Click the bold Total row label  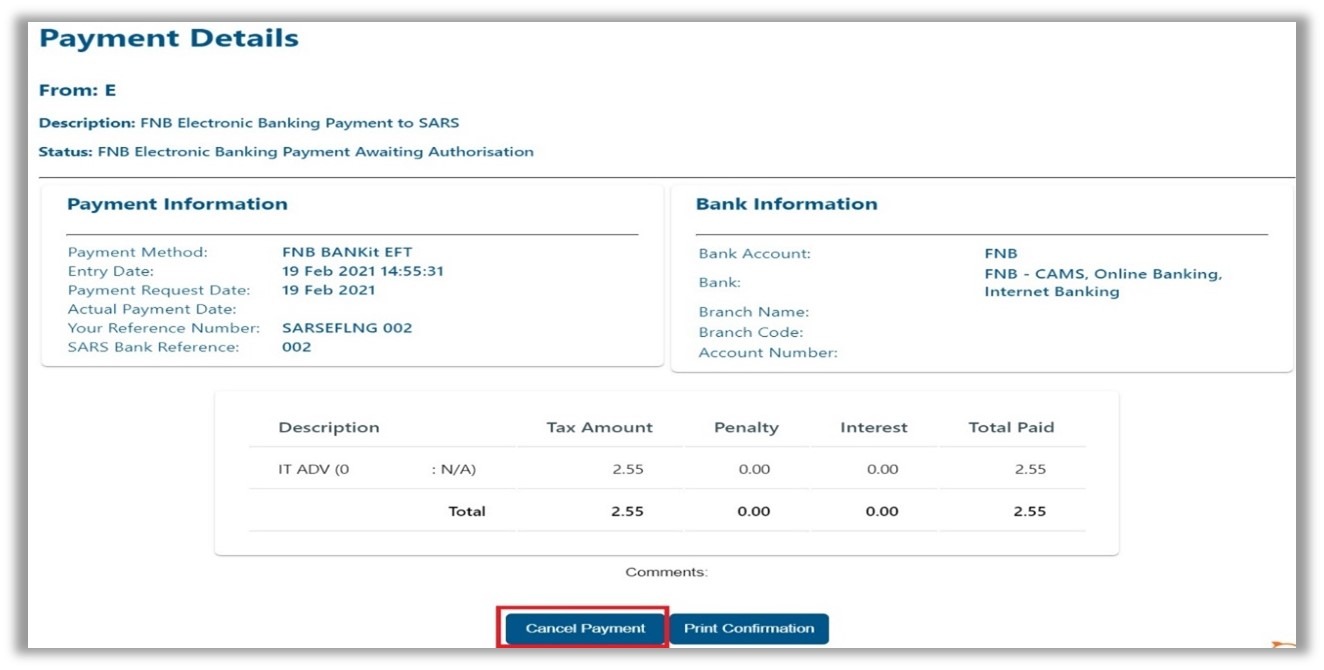pos(466,511)
